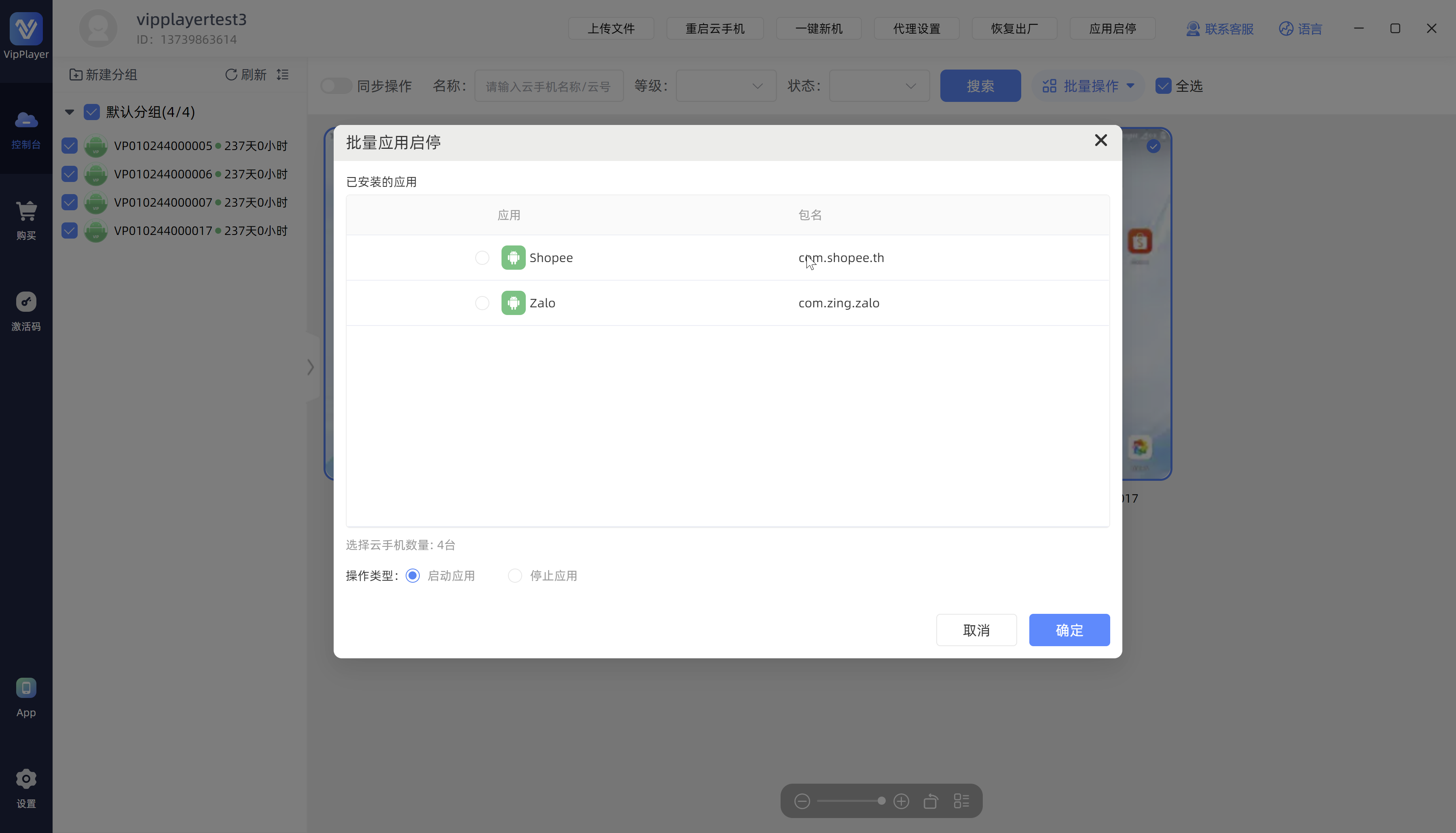Select the Zalo app radio button
The image size is (1456, 833).
[x=482, y=303]
